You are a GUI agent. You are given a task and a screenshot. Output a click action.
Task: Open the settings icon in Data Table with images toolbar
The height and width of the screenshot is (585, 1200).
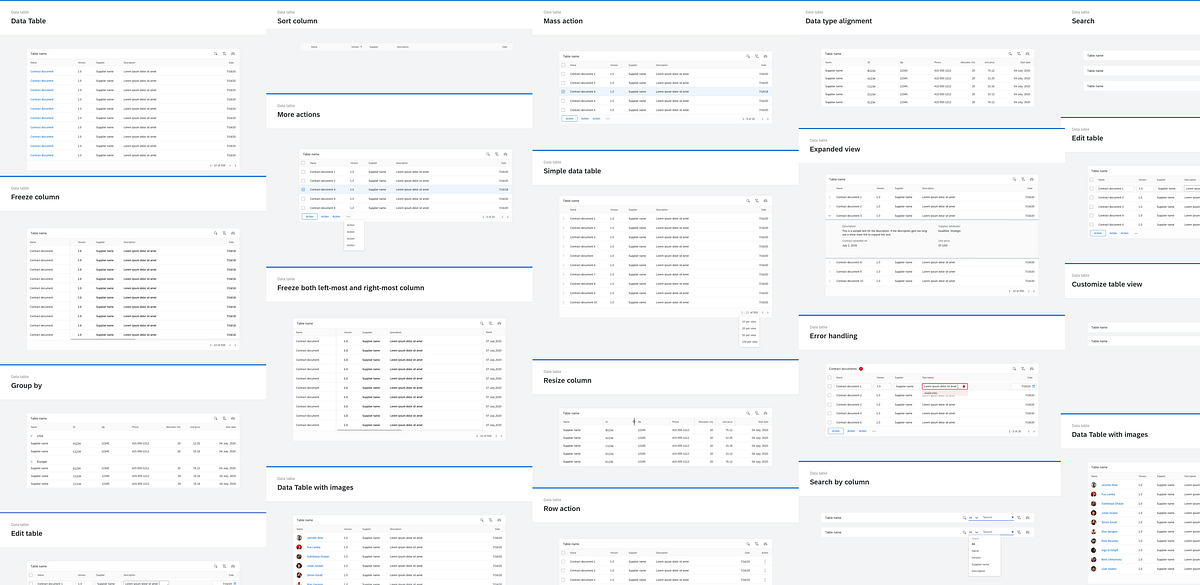pos(499,520)
